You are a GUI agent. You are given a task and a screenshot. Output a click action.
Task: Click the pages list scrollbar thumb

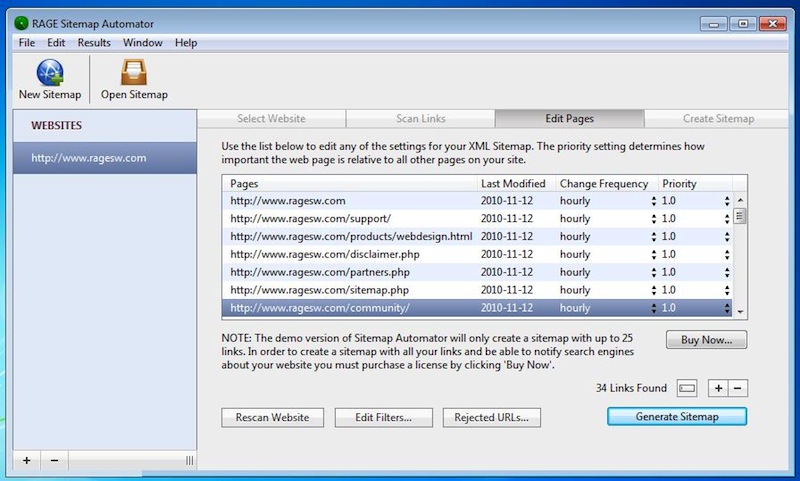tap(740, 217)
